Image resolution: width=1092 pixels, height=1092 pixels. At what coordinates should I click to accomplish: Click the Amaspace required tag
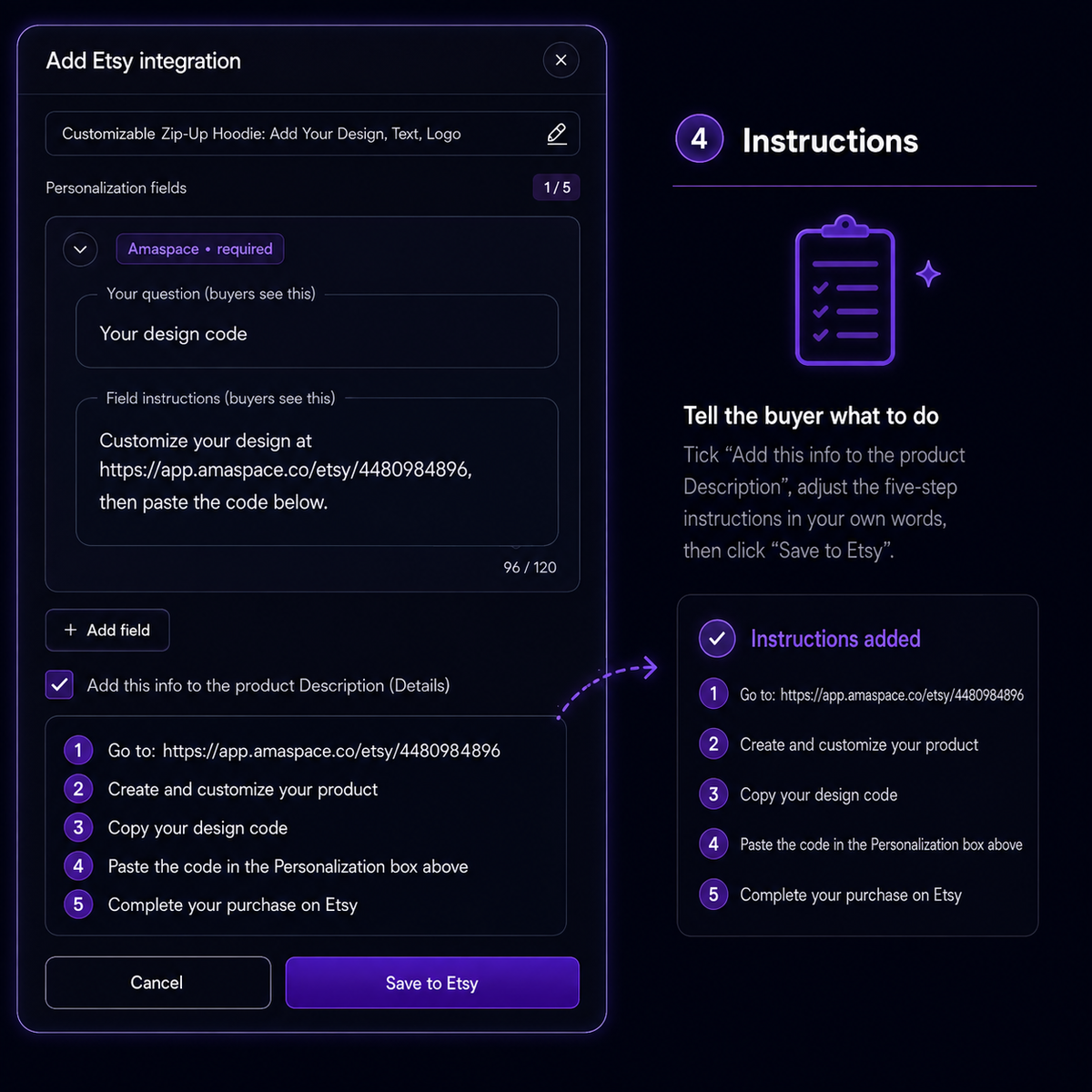point(200,249)
